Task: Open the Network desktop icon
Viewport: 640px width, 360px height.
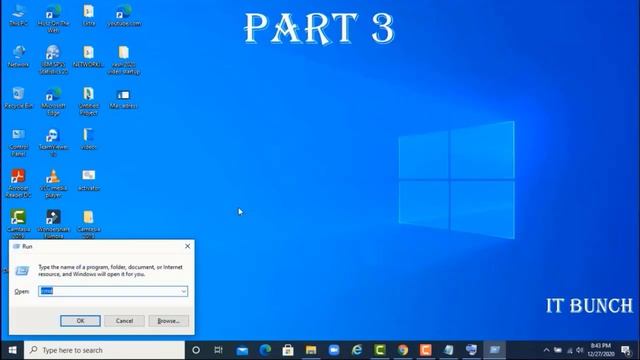Action: coord(18,56)
